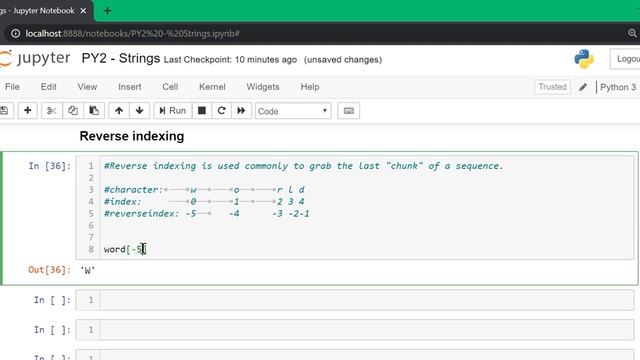Restart the kernel icon

(x=221, y=111)
